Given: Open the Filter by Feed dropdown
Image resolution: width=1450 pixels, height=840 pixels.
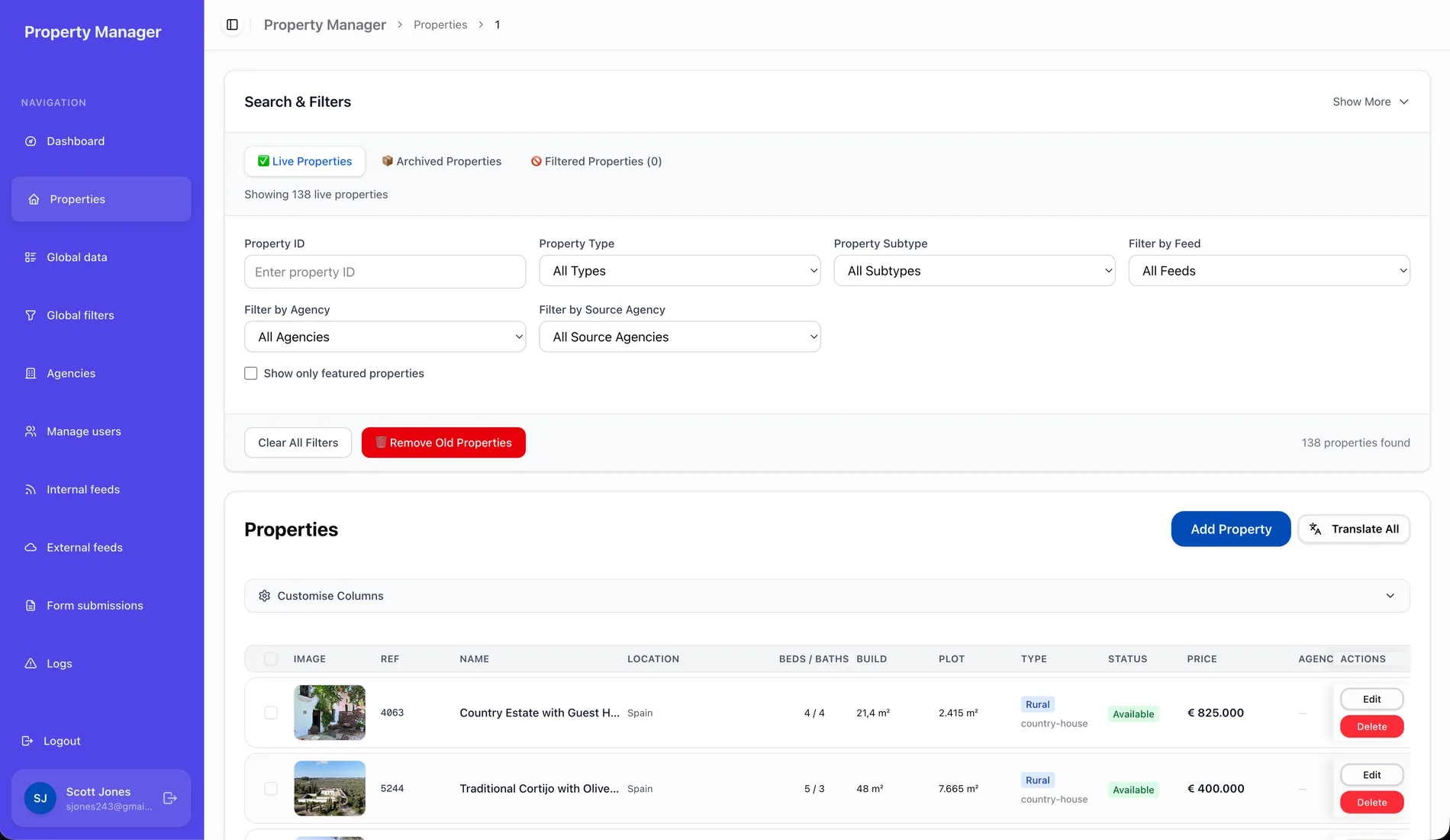Looking at the screenshot, I should 1269,271.
